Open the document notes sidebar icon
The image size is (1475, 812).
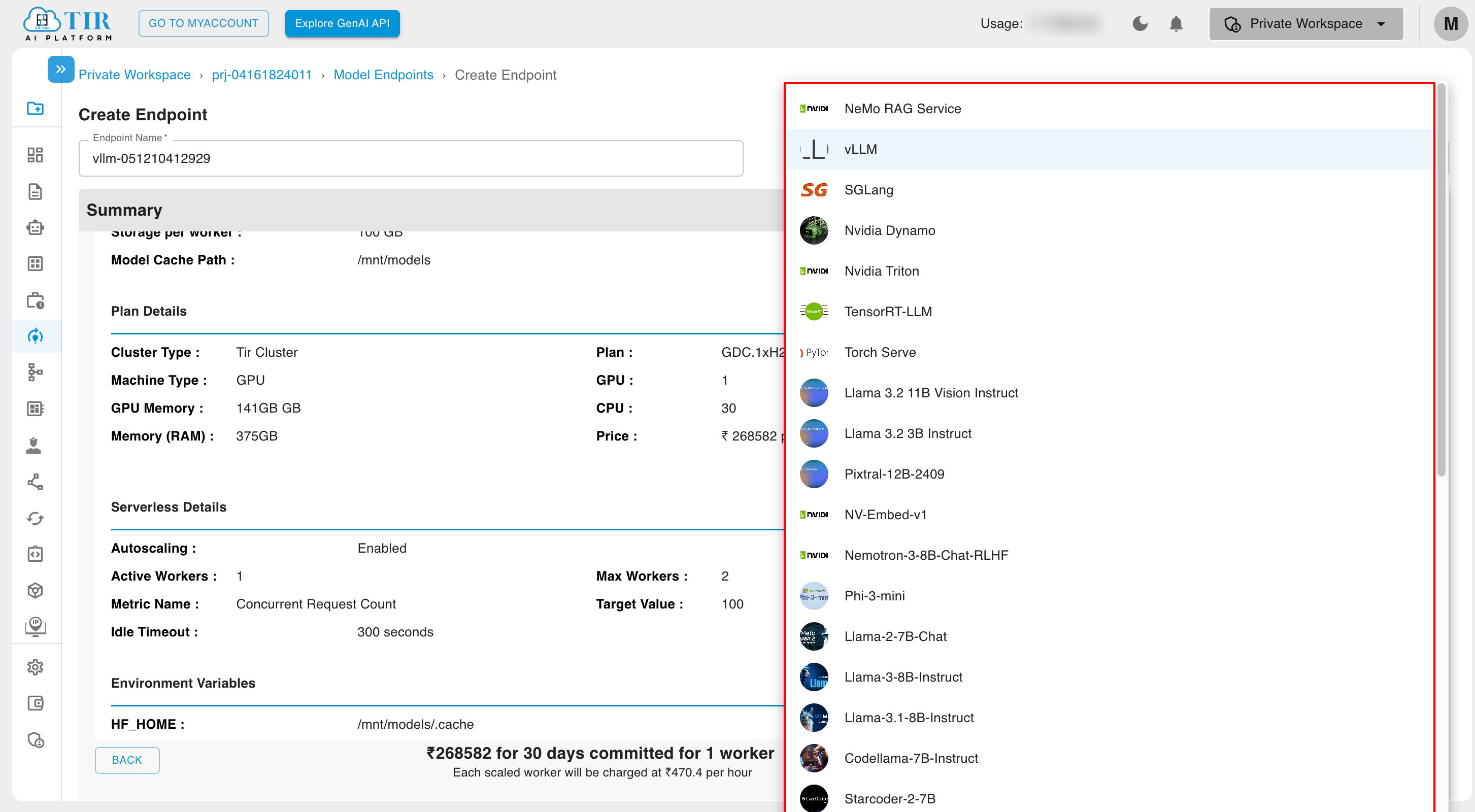tap(36, 191)
